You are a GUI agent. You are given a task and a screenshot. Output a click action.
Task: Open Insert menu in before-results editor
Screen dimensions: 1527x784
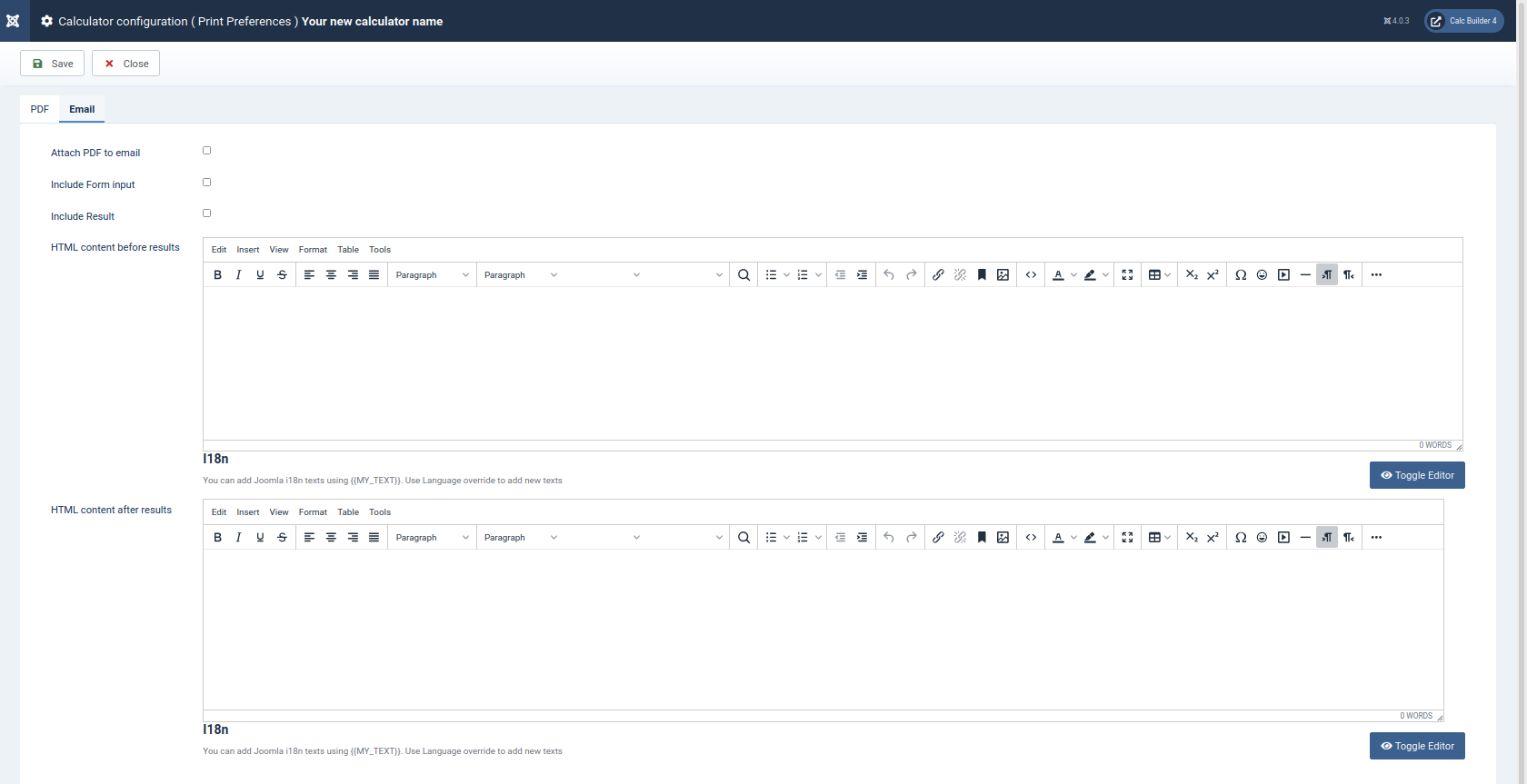[248, 250]
